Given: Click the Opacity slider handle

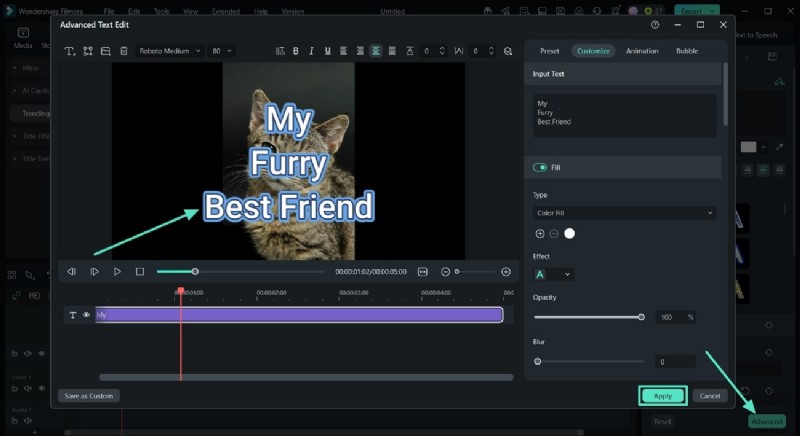Looking at the screenshot, I should pyautogui.click(x=641, y=317).
